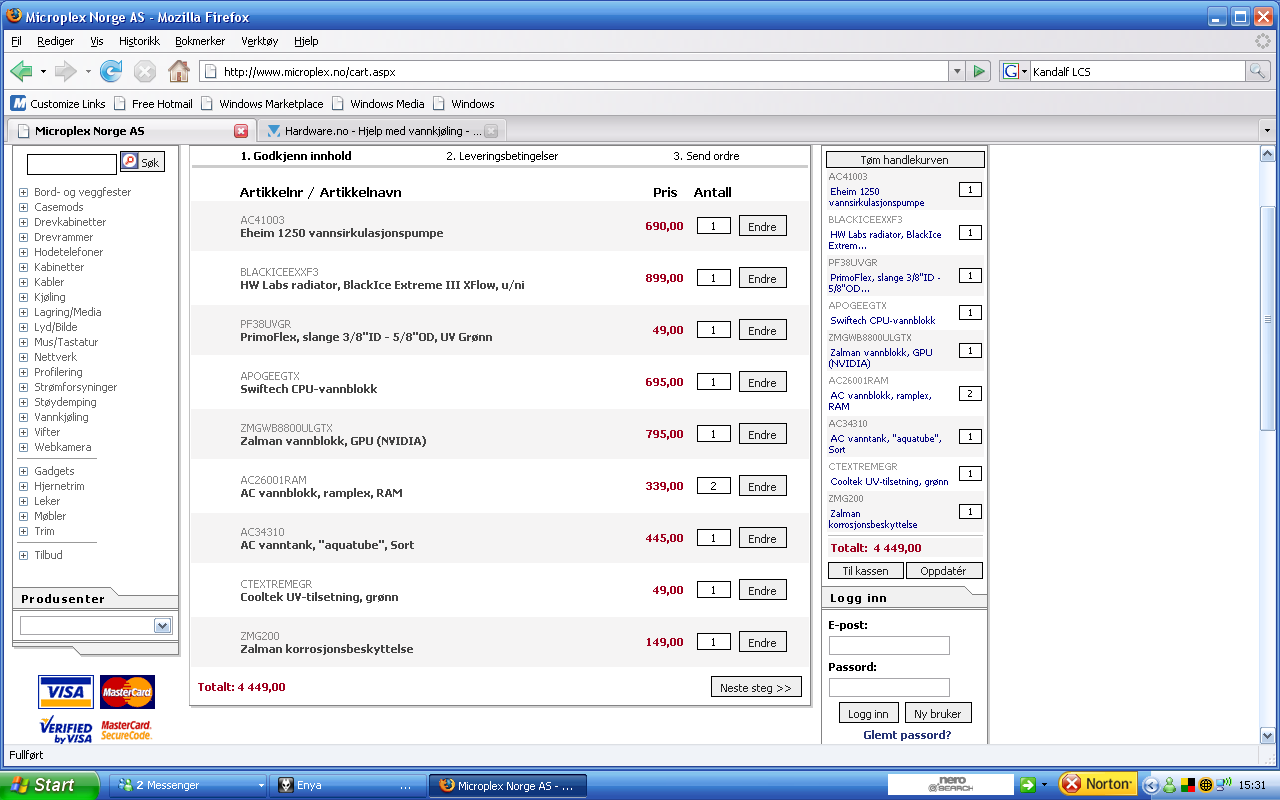Open the address bar history dropdown

[x=957, y=71]
